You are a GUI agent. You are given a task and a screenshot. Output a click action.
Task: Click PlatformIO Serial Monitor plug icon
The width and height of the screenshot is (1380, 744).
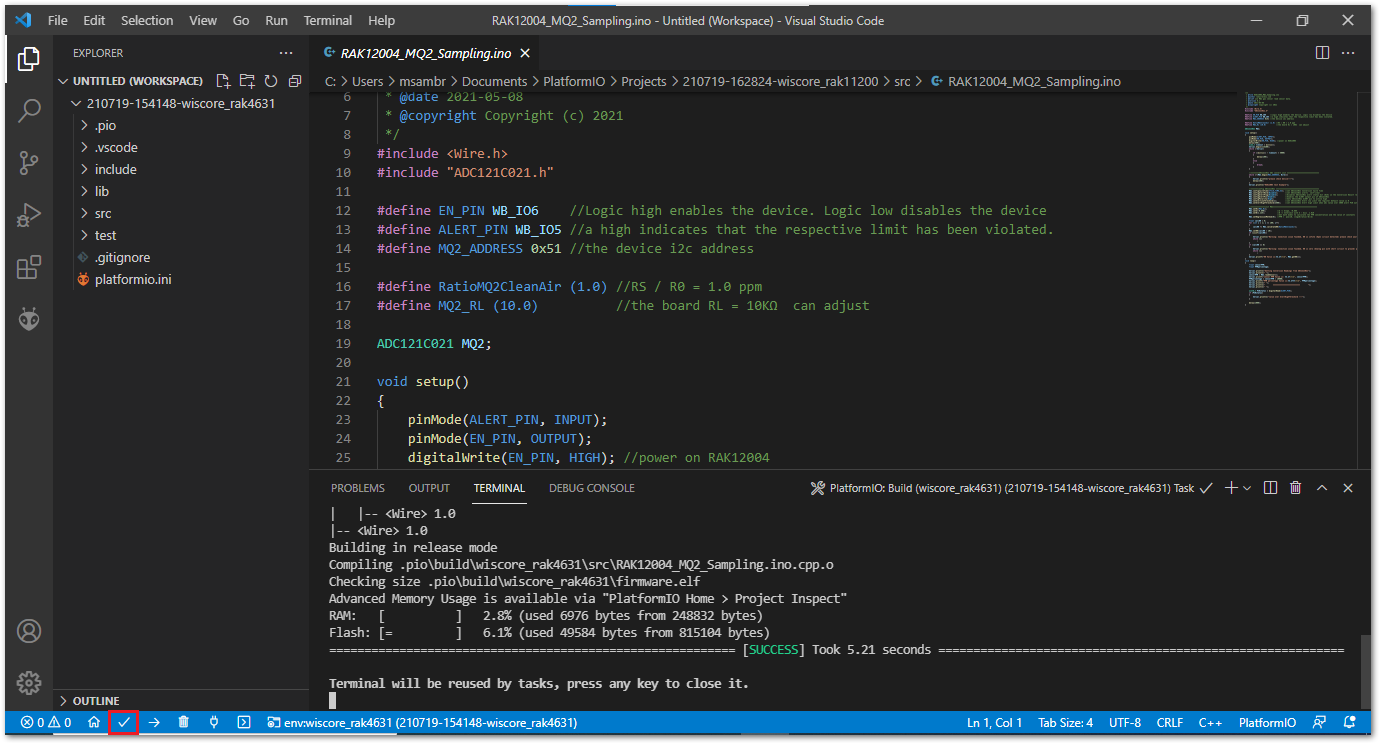tap(213, 722)
